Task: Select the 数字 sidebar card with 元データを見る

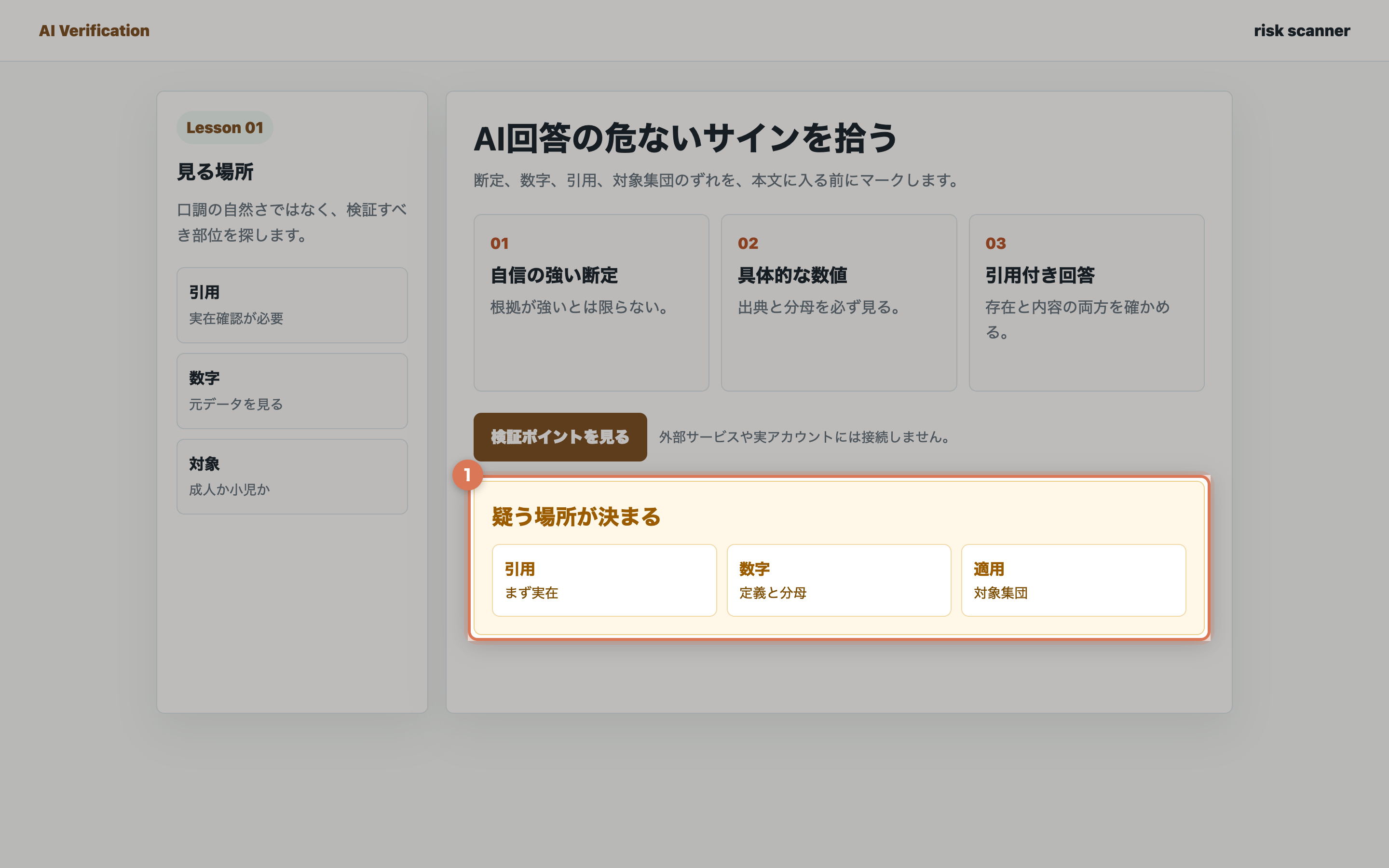Action: pyautogui.click(x=292, y=391)
